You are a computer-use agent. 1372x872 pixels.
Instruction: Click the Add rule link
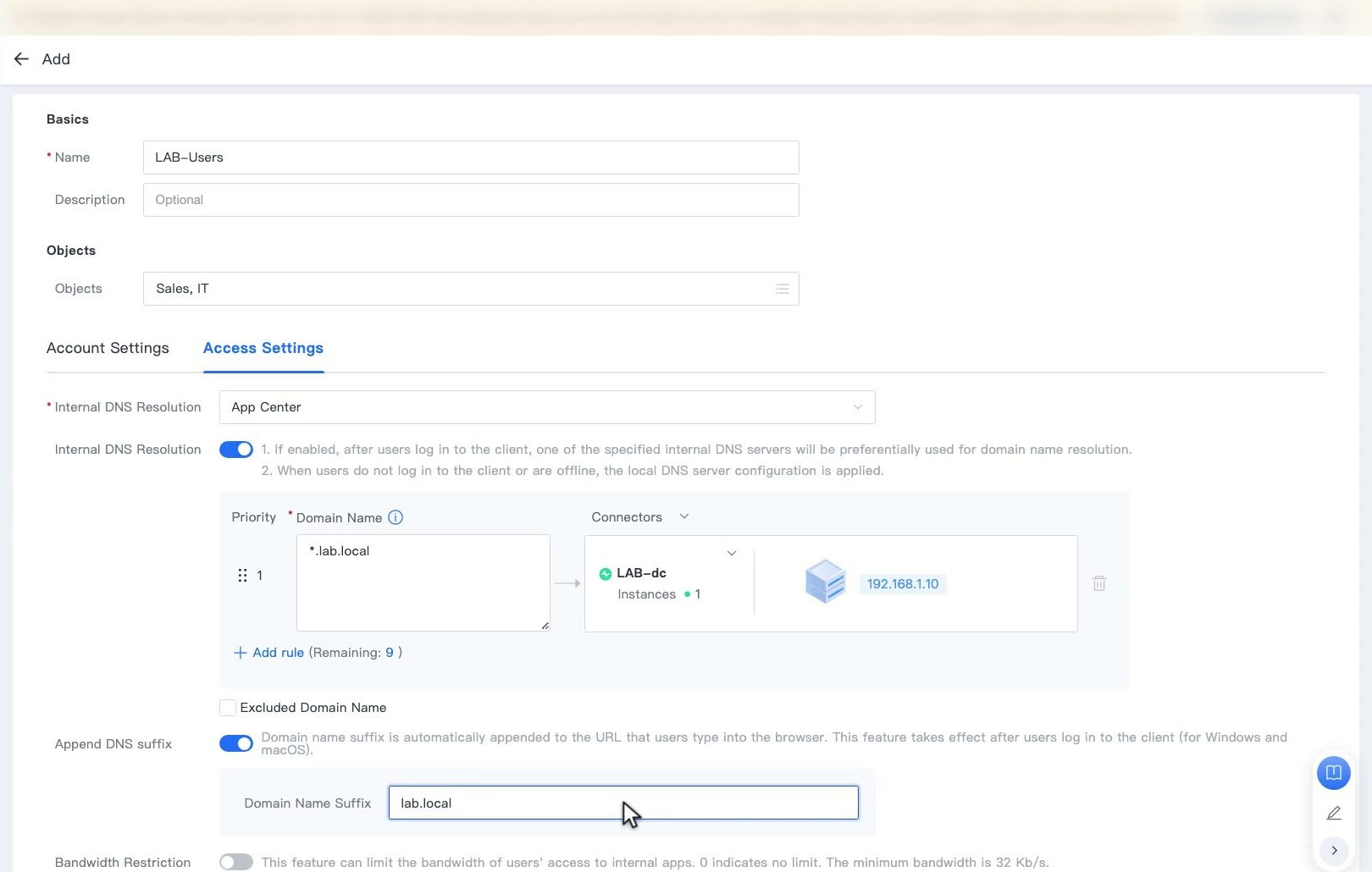(278, 653)
